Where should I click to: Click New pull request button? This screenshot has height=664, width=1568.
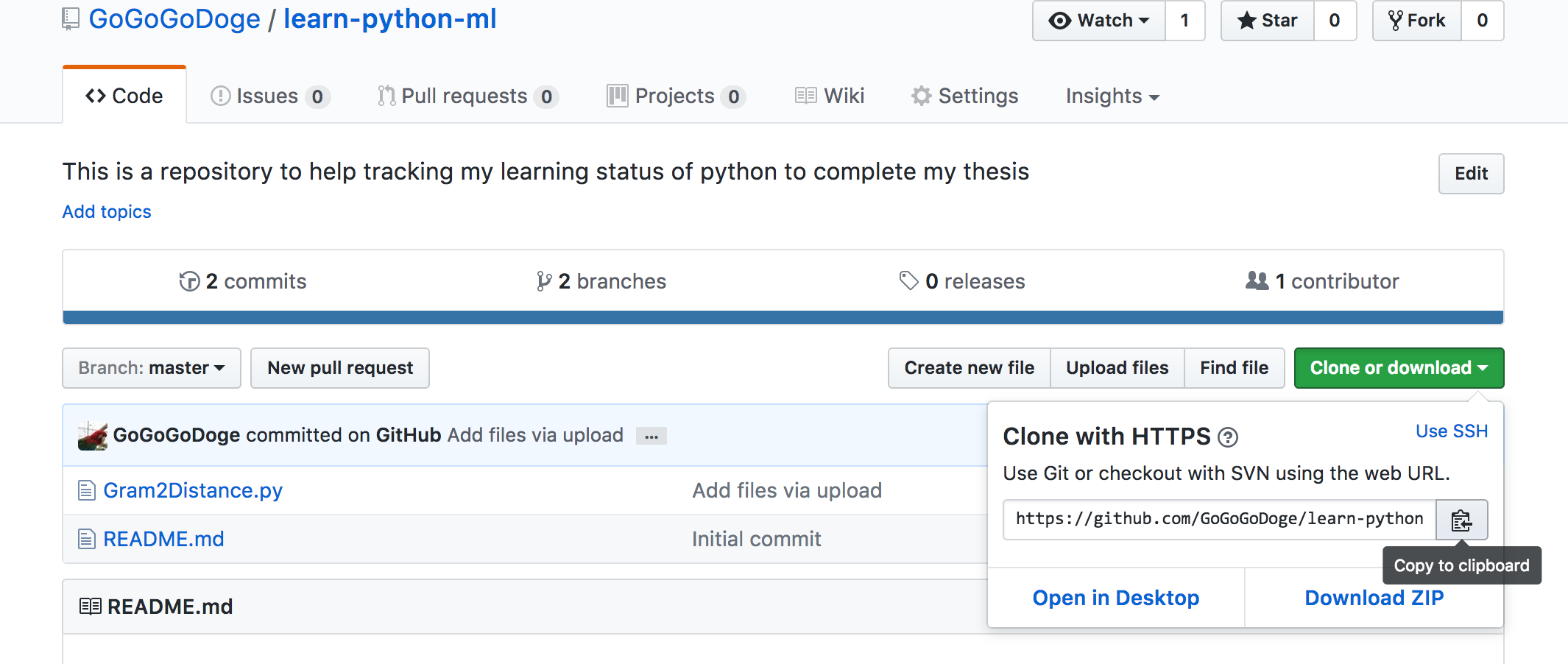[x=340, y=368]
